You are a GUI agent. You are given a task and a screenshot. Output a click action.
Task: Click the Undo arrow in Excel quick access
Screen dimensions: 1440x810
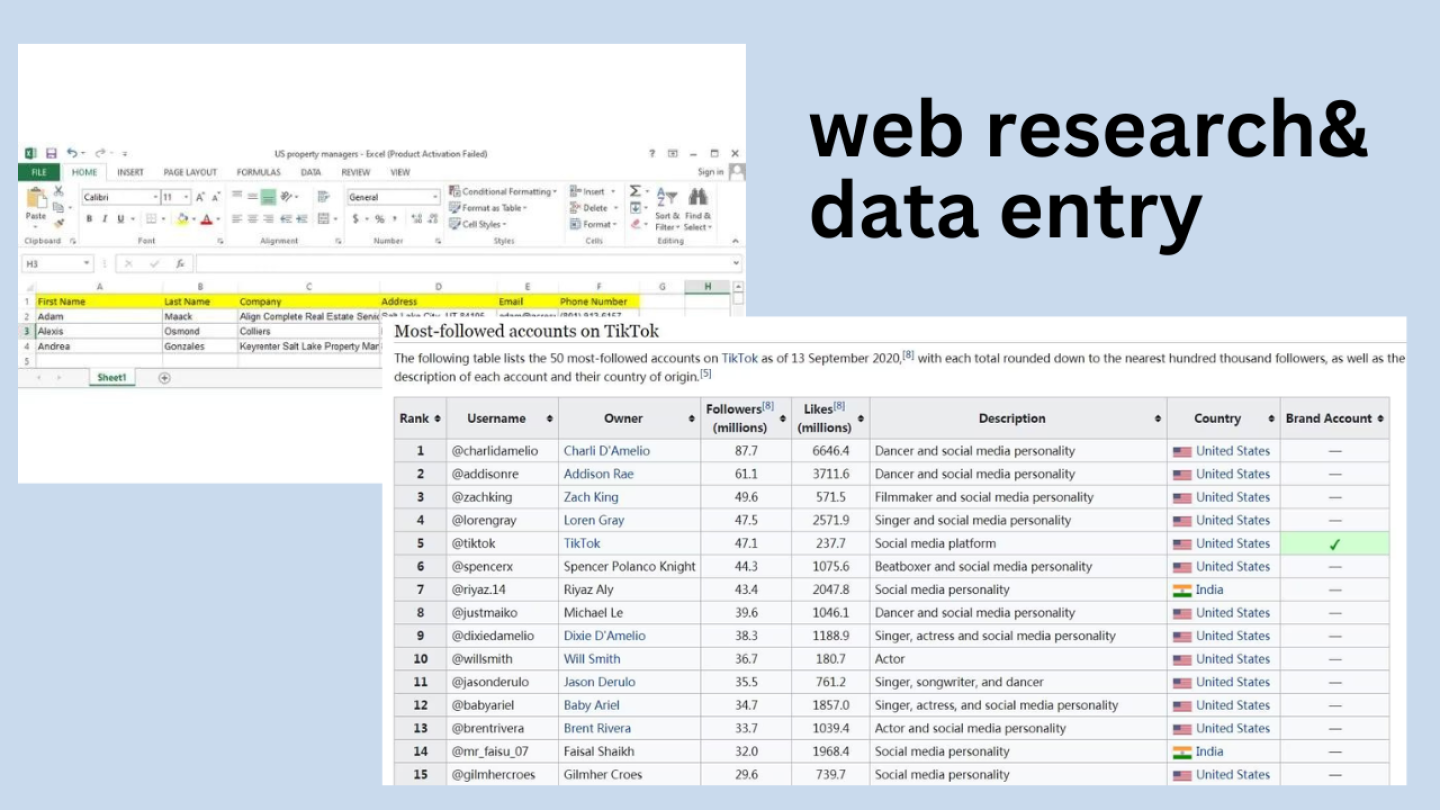coord(72,153)
